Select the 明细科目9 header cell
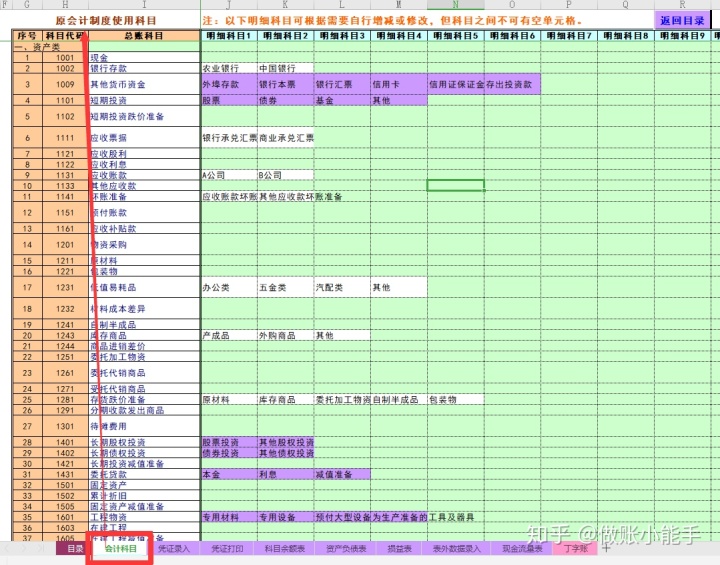The height and width of the screenshot is (565, 720). click(x=682, y=36)
